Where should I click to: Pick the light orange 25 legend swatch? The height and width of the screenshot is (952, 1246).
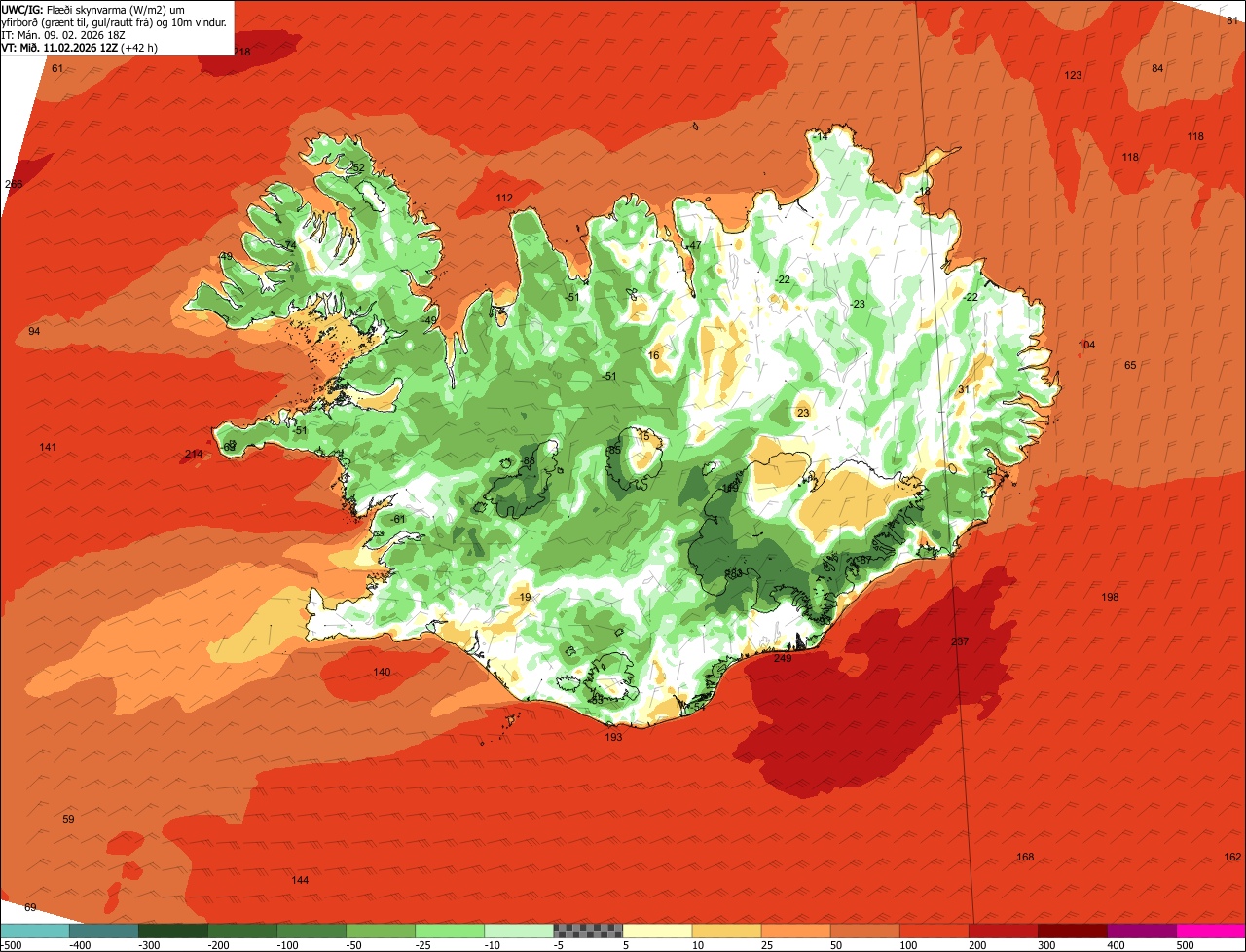[x=795, y=931]
